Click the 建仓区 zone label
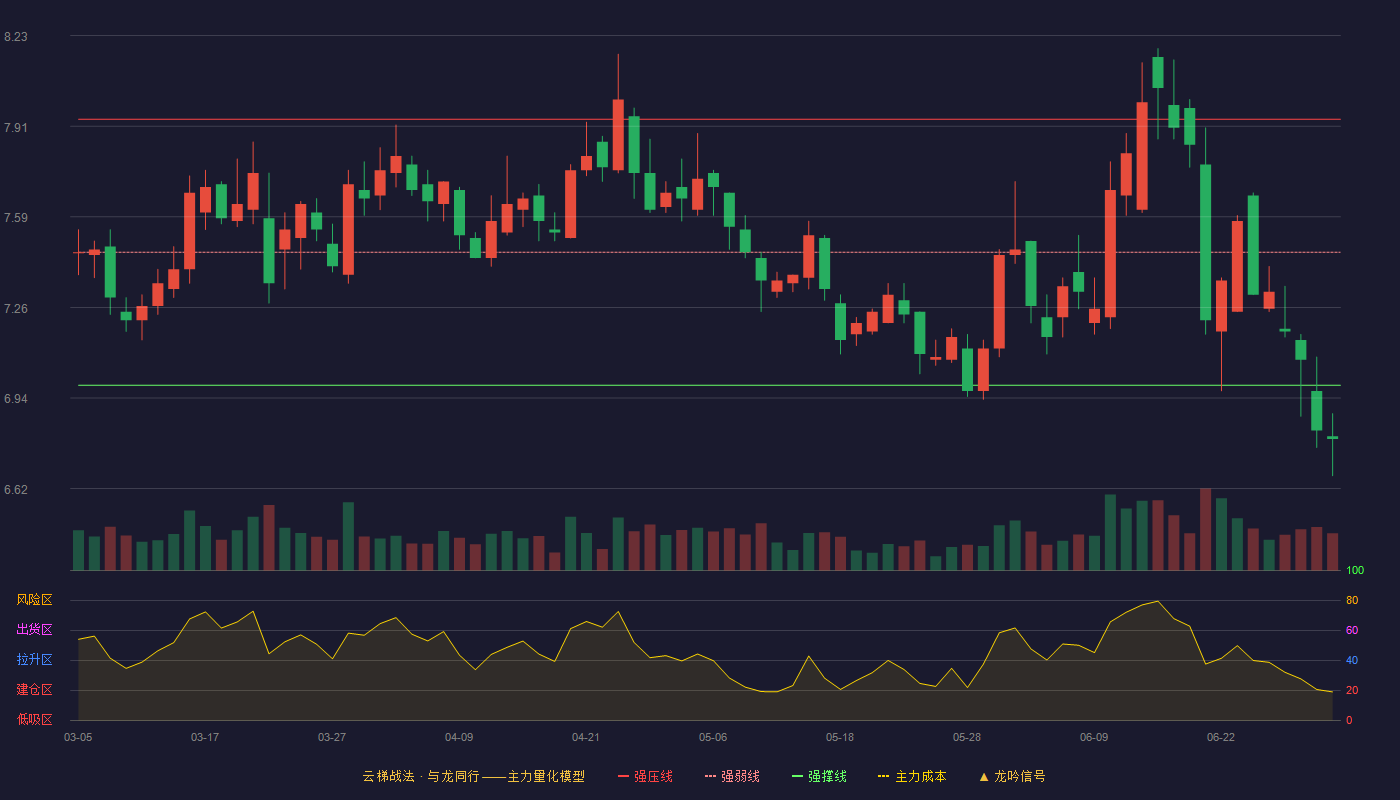The height and width of the screenshot is (800, 1400). pyautogui.click(x=35, y=690)
